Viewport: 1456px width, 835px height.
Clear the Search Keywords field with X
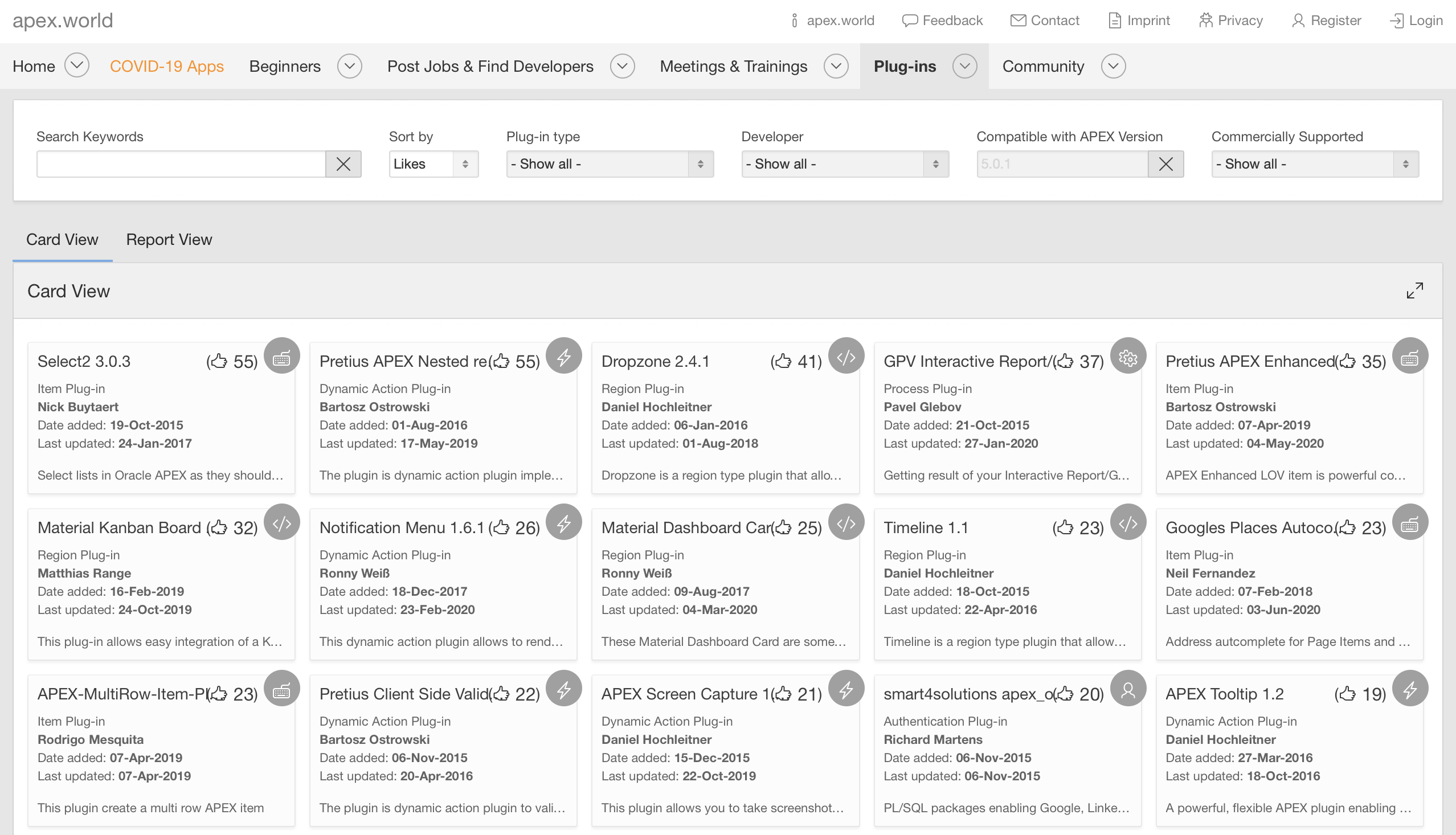[x=343, y=164]
